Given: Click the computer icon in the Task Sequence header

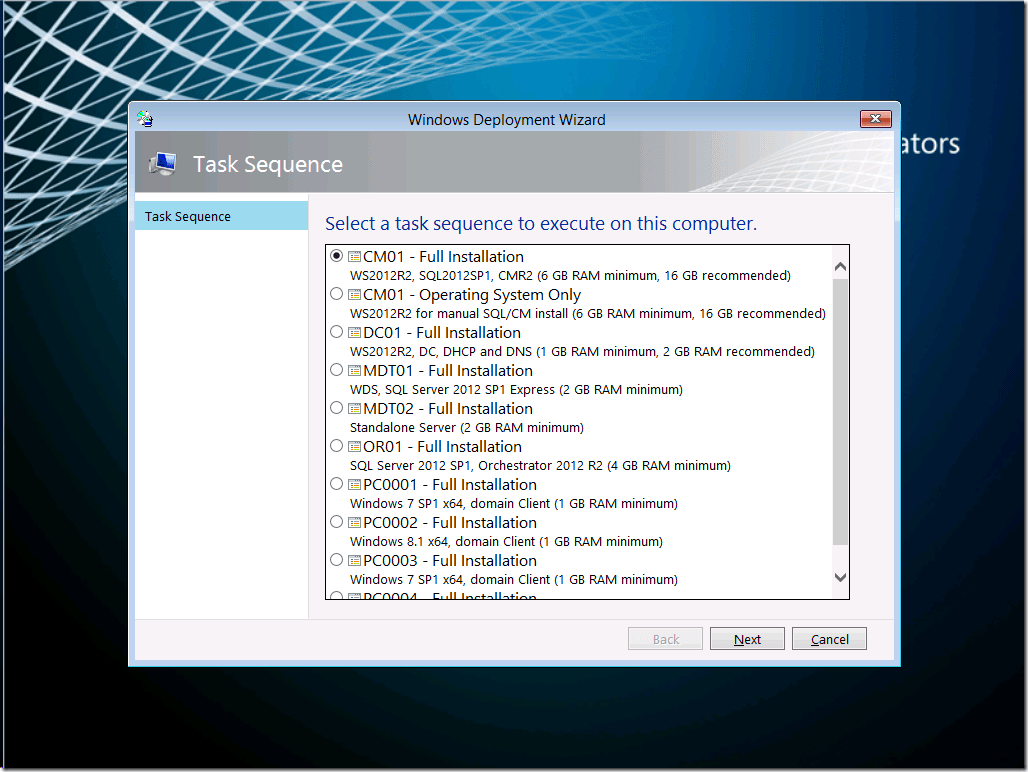Looking at the screenshot, I should coord(163,163).
